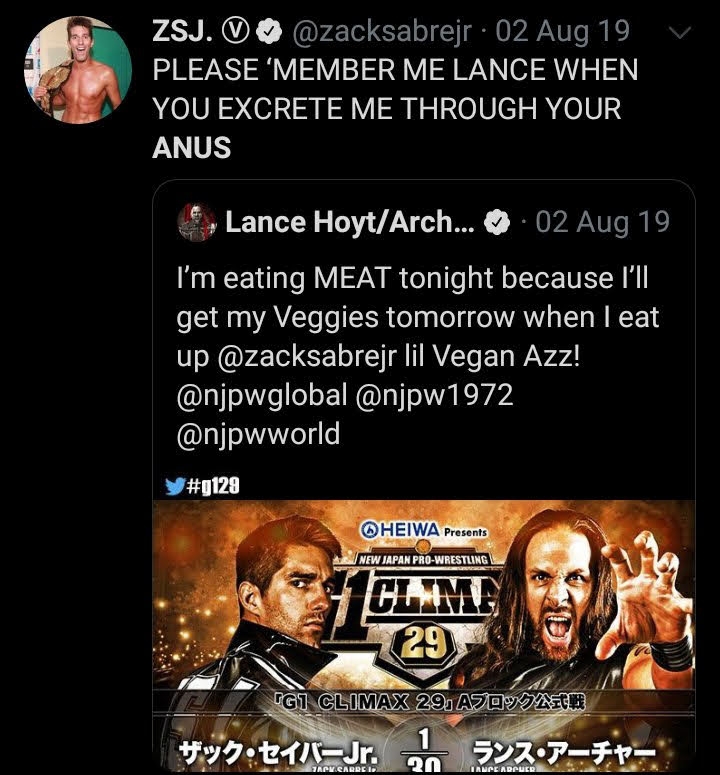Click the quoted tweet's 02 Aug 19 date

coord(602,222)
